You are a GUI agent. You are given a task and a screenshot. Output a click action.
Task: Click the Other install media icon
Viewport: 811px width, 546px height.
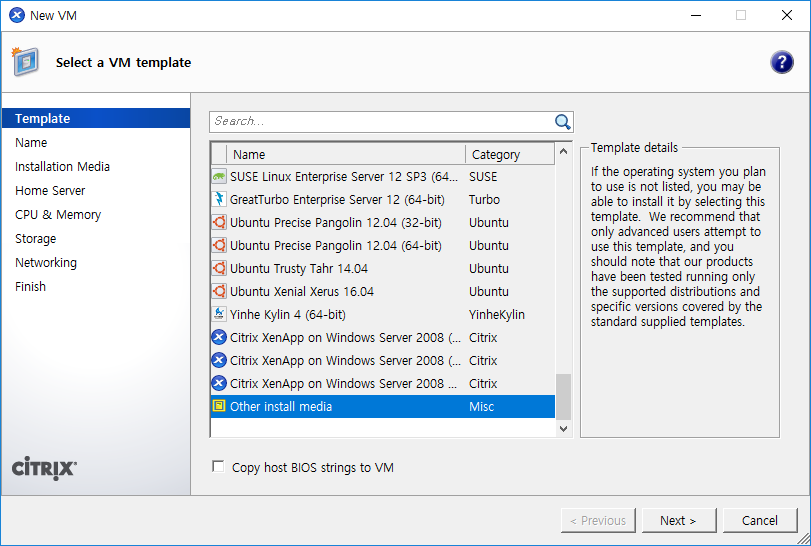pyautogui.click(x=219, y=406)
